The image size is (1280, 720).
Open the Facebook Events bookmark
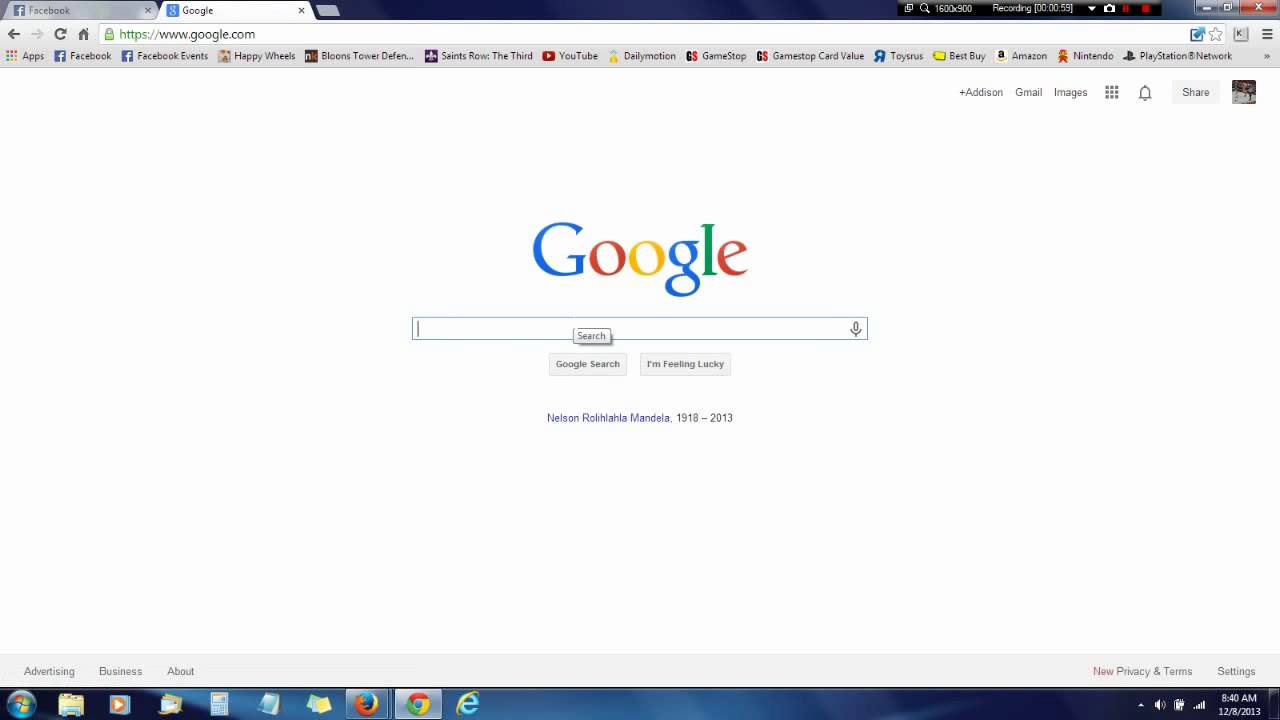(x=165, y=56)
